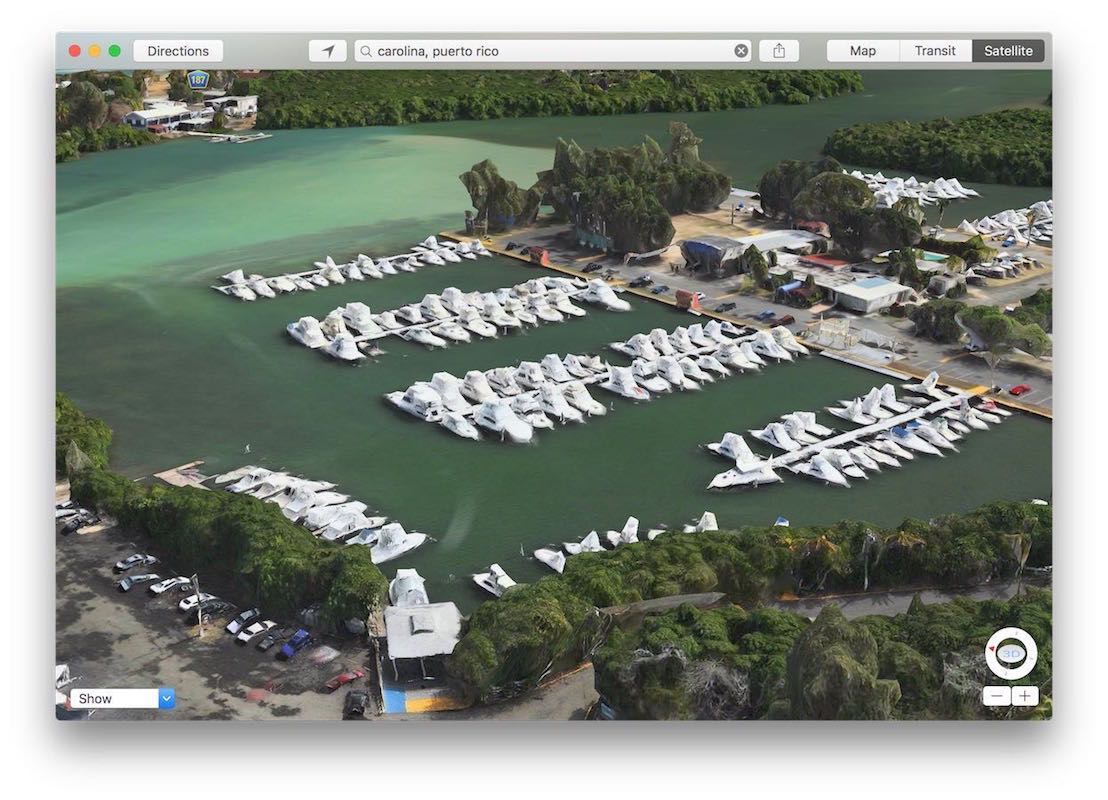The height and width of the screenshot is (800, 1108).
Task: Click the blue chevron on the Show dropdown
Action: pos(167,699)
